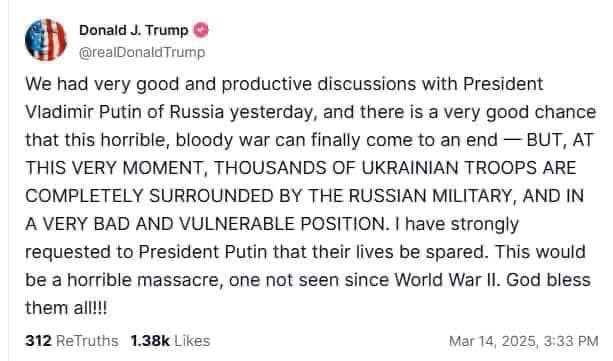Open the flag-themed profile avatar
The image size is (613, 361).
click(x=46, y=40)
